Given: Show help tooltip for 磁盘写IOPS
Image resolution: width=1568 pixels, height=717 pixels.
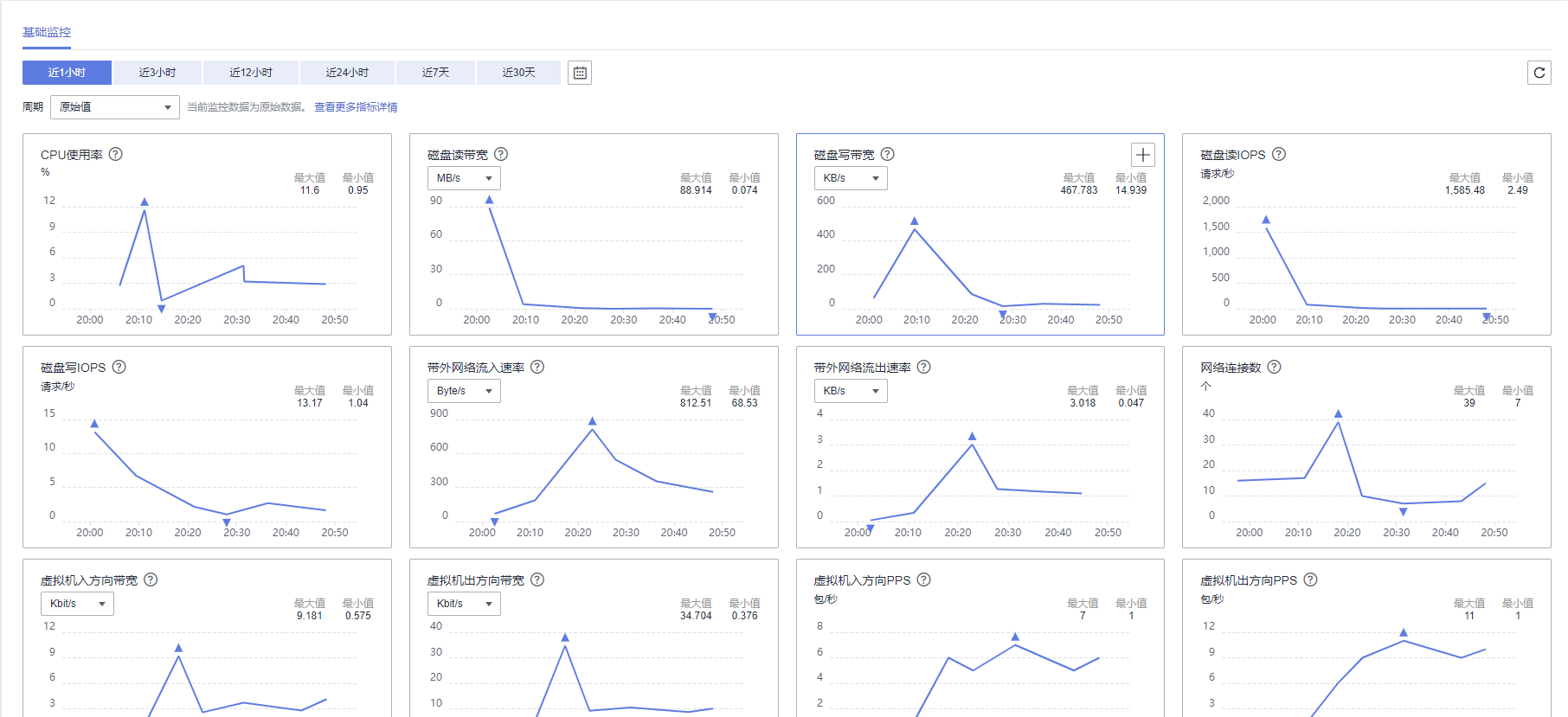Looking at the screenshot, I should pyautogui.click(x=119, y=367).
